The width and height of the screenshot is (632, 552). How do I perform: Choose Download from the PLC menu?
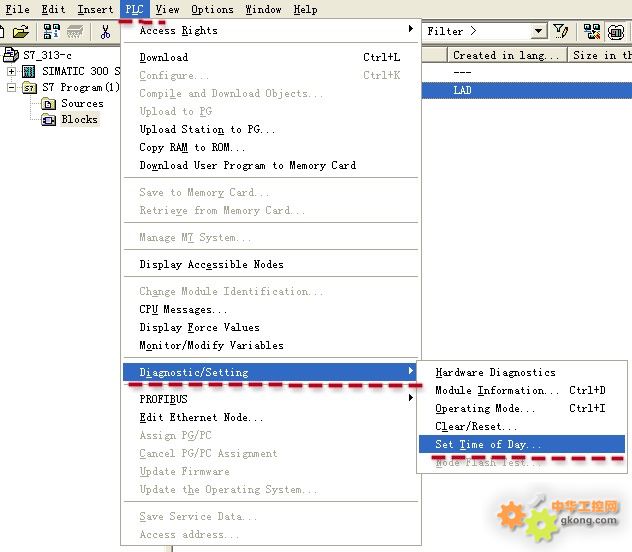[271, 57]
